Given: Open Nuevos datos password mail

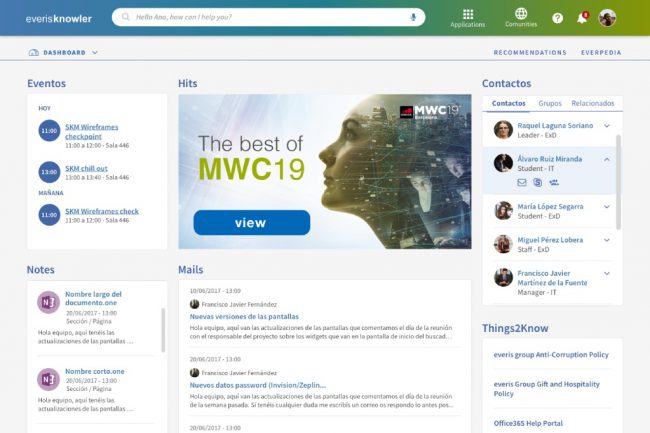Looking at the screenshot, I should [x=258, y=385].
